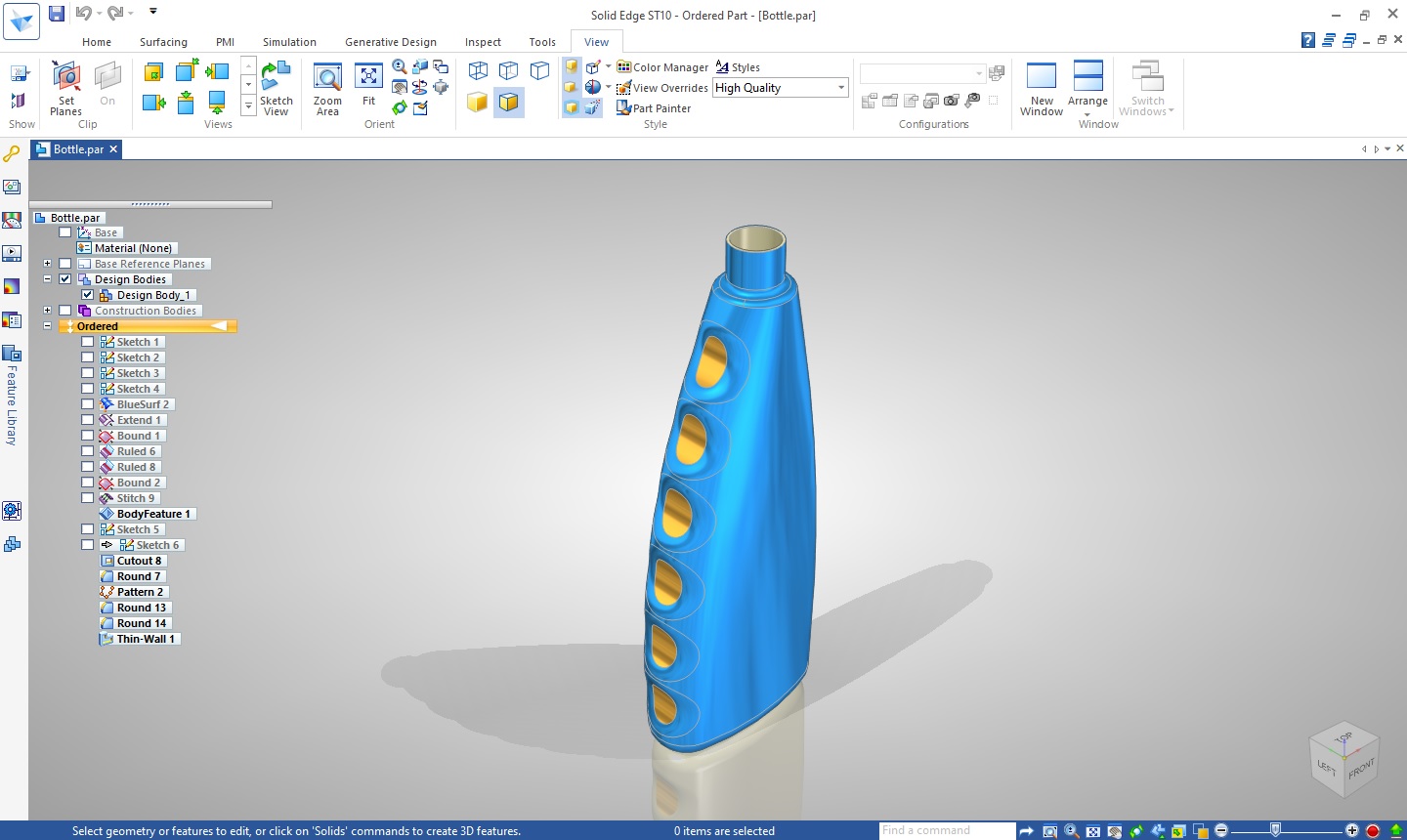Open the Home ribbon tab
This screenshot has width=1407, height=840.
97,42
